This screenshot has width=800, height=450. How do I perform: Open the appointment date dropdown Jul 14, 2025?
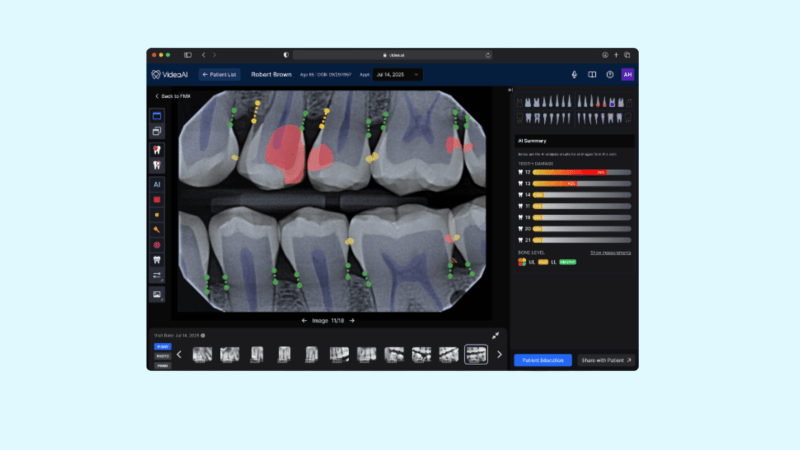397,74
